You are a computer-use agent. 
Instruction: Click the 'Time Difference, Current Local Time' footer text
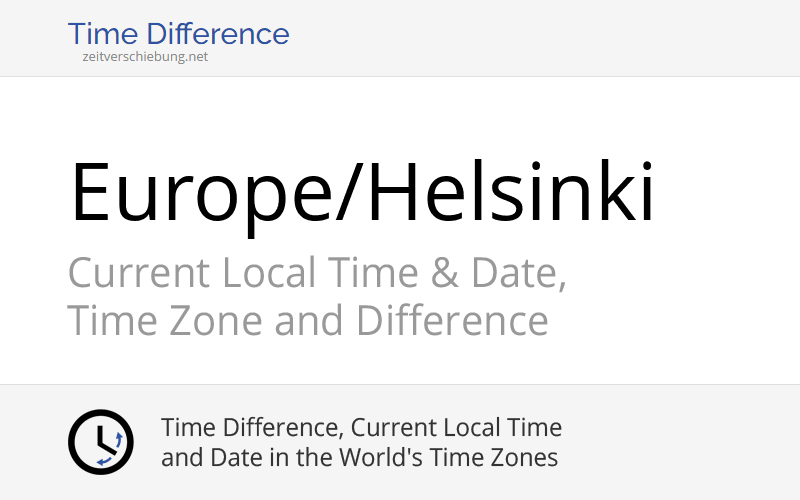[x=361, y=427]
